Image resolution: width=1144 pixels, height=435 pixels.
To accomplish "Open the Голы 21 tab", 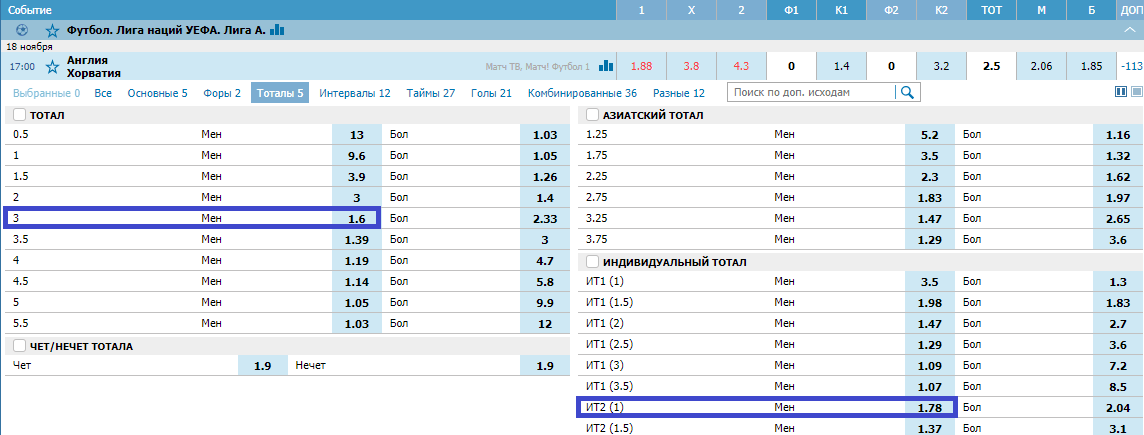I will click(x=491, y=93).
